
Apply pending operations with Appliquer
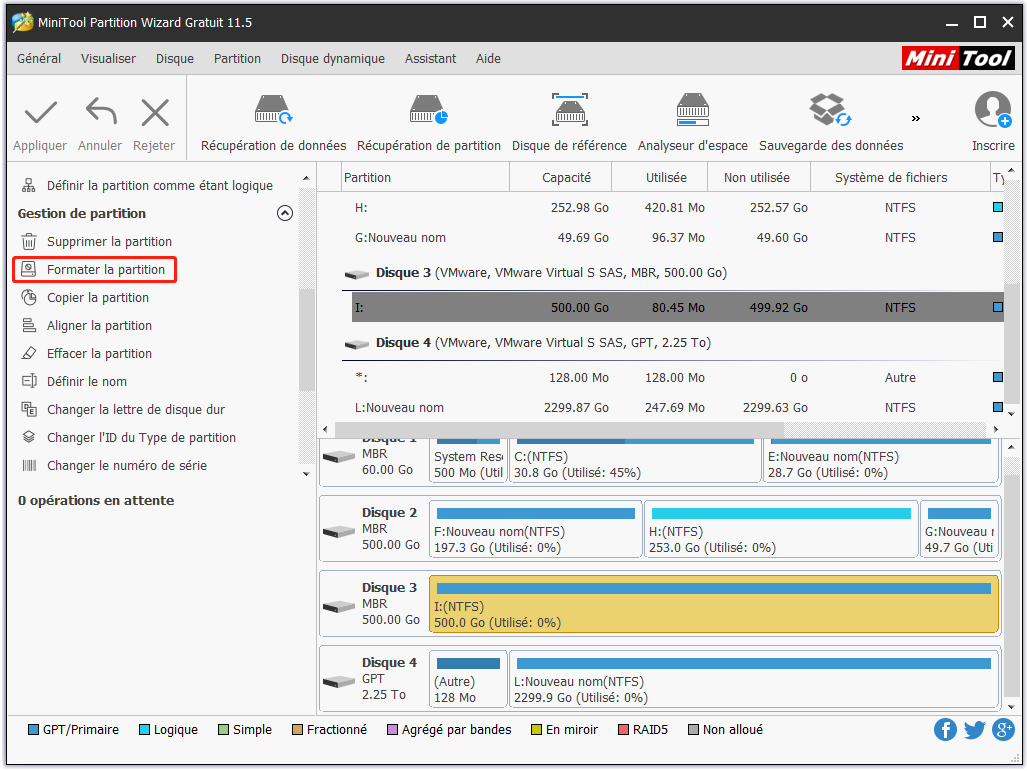click(x=40, y=125)
